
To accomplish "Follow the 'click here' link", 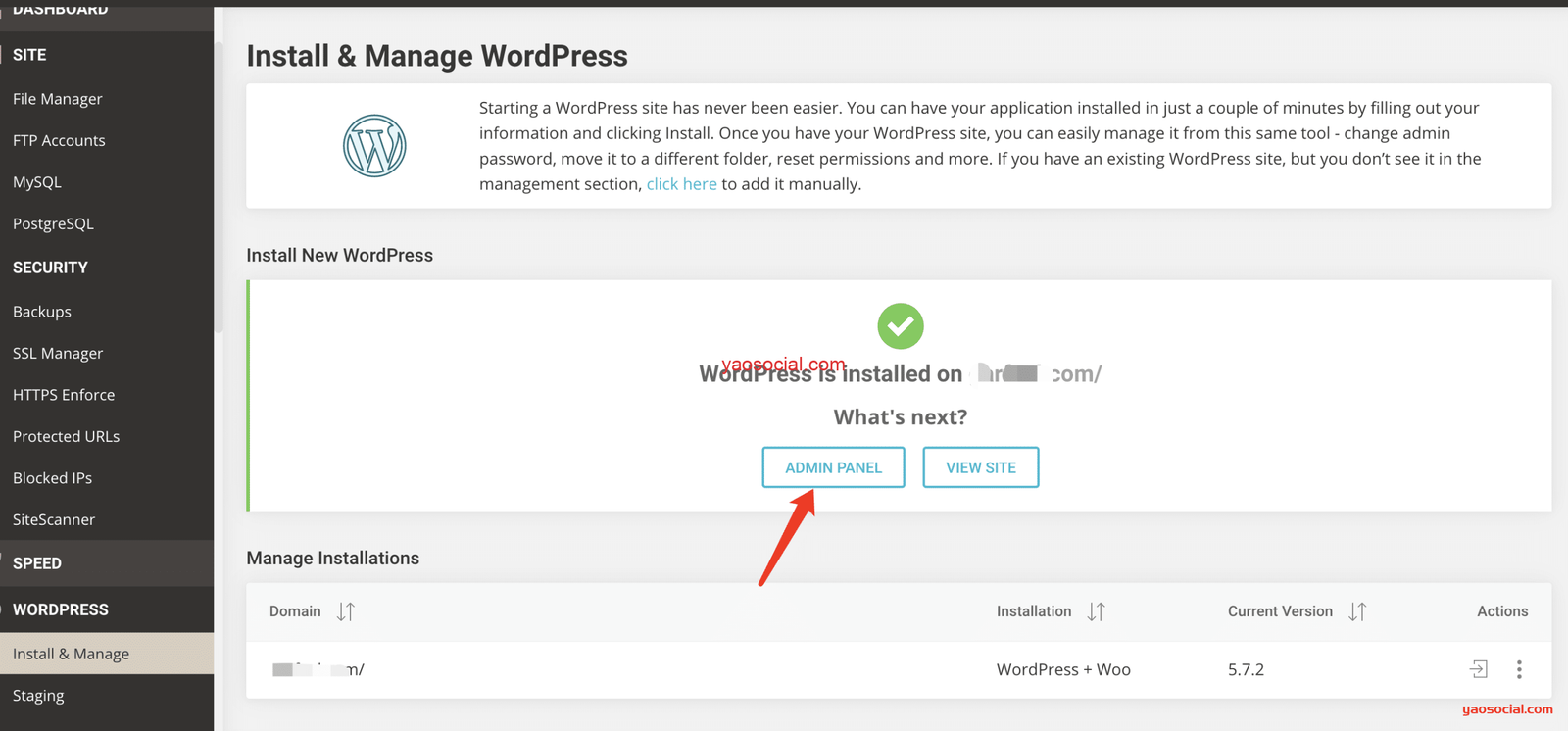I will pos(681,184).
